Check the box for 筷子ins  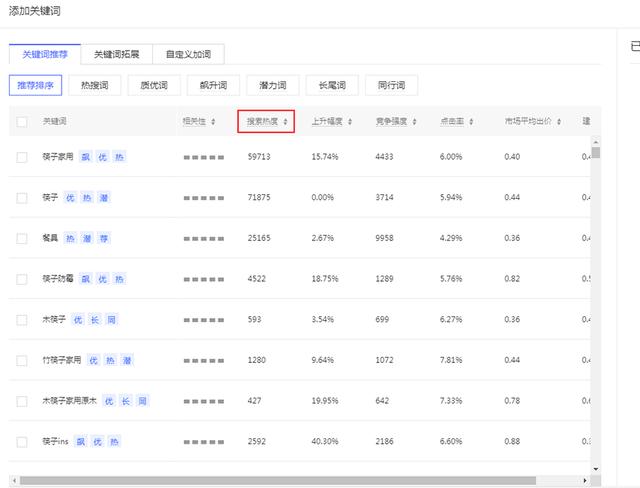22,441
